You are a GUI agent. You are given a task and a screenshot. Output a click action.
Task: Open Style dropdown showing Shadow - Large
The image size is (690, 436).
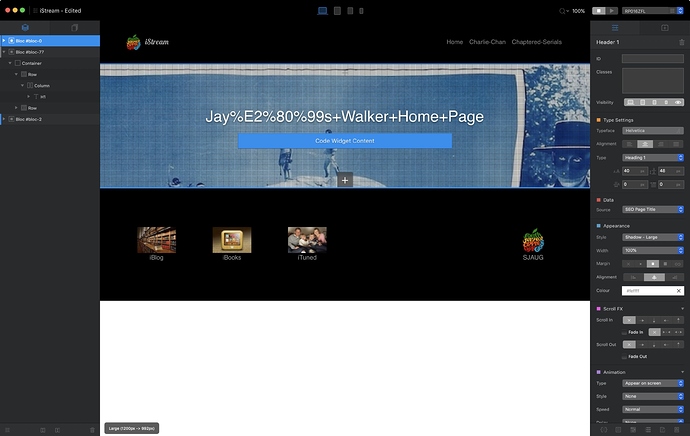[x=653, y=238]
